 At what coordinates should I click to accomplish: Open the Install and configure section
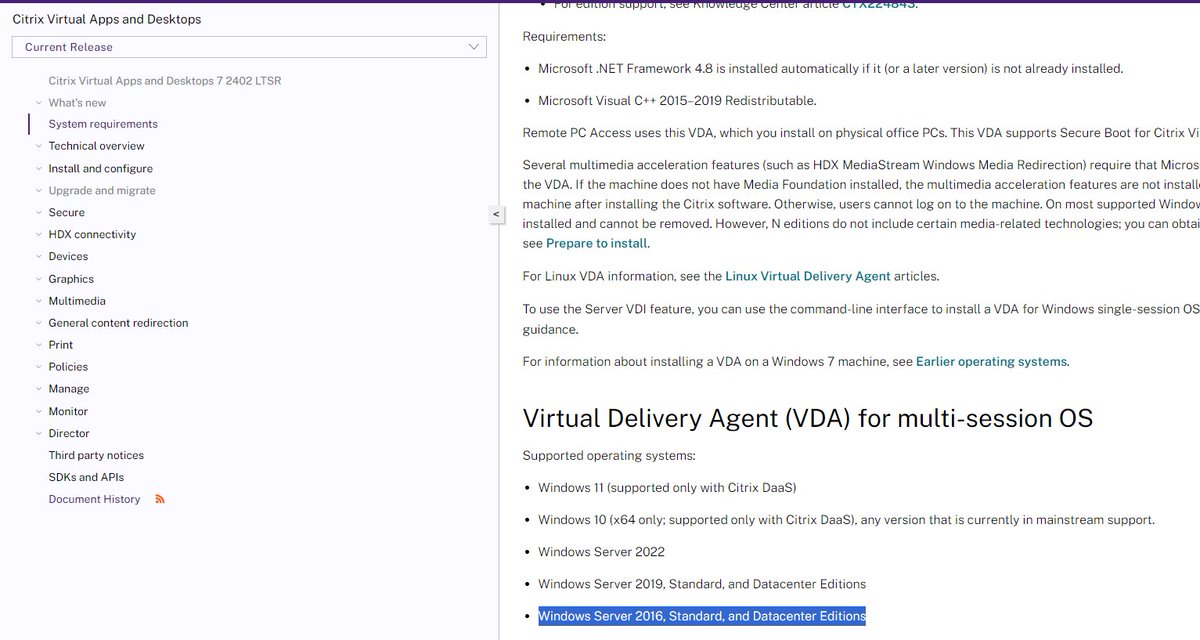tap(101, 169)
